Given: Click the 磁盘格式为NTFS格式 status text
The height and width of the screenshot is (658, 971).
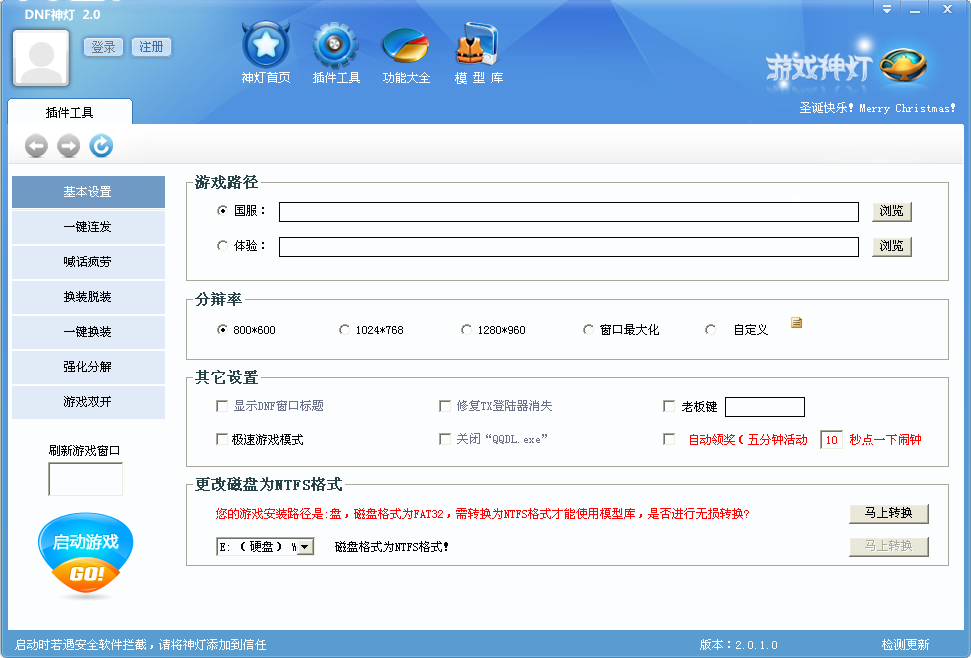Looking at the screenshot, I should [x=391, y=547].
